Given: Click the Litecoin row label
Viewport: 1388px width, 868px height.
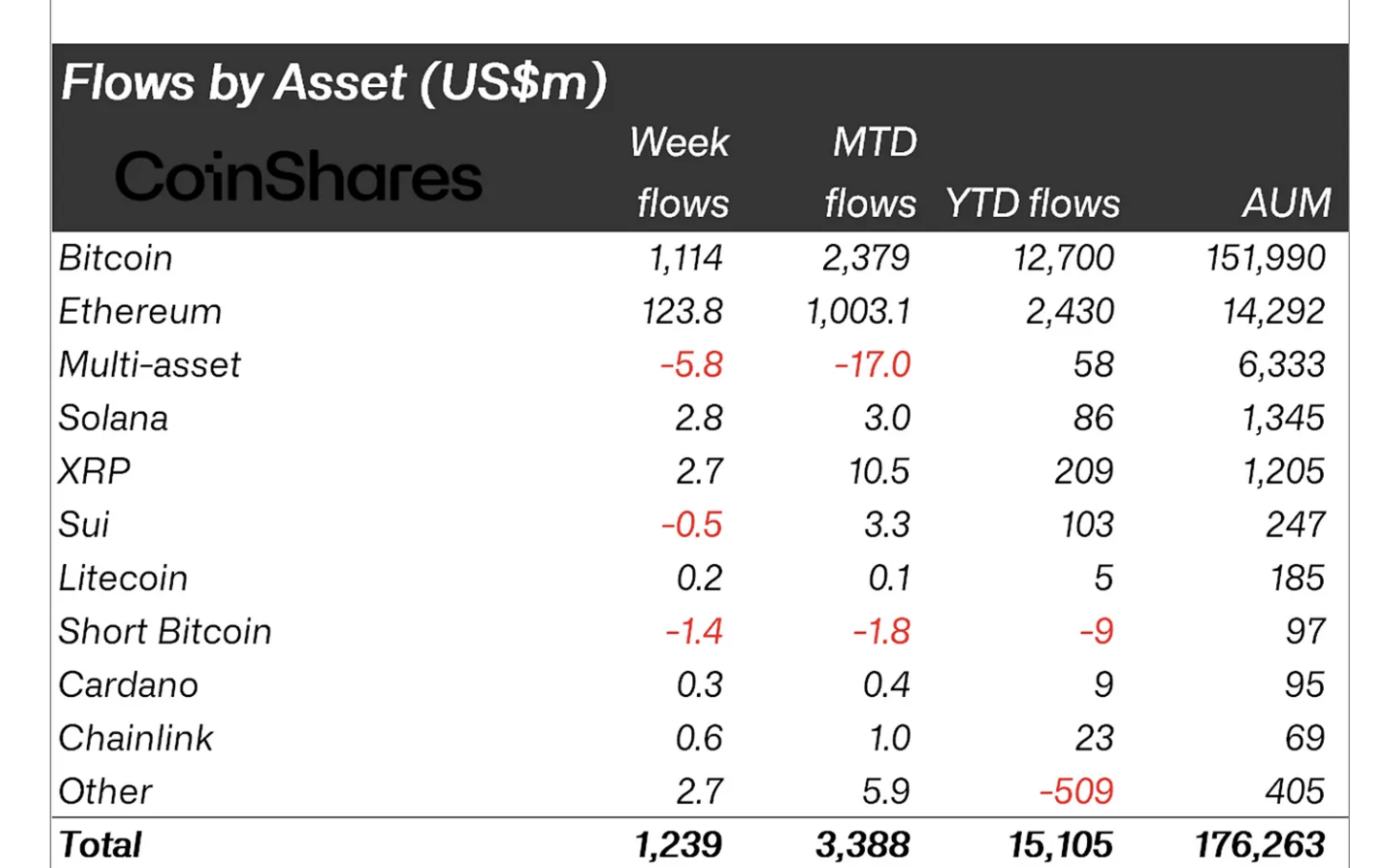Looking at the screenshot, I should click(123, 578).
